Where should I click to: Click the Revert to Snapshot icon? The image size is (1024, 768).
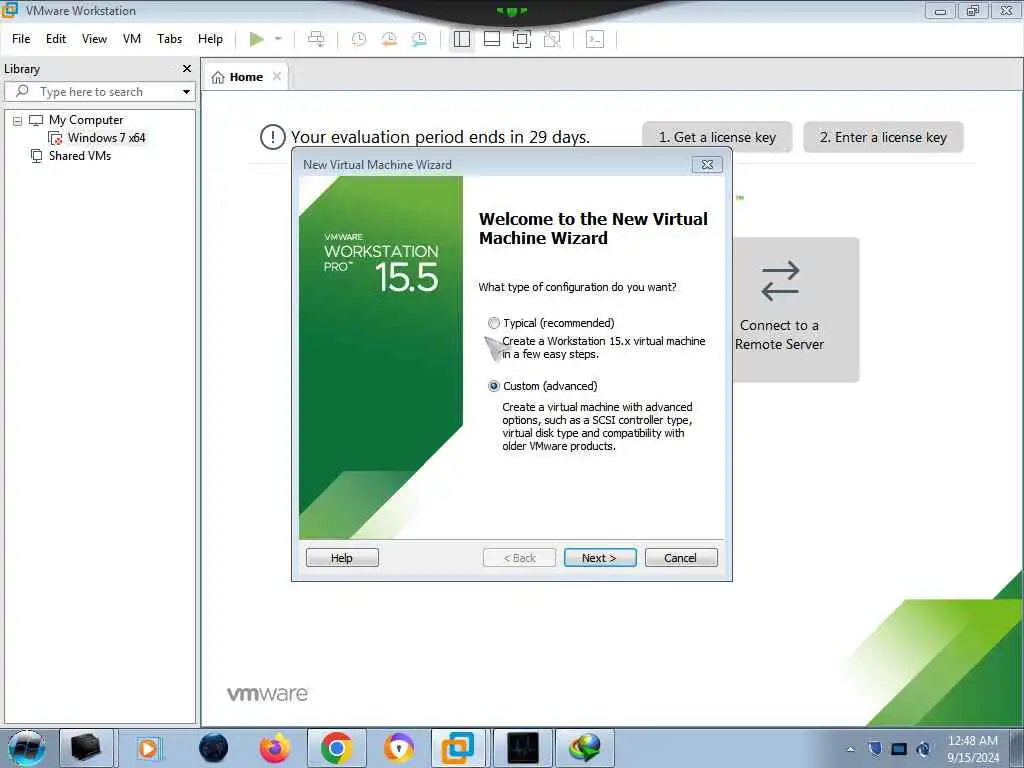click(389, 39)
